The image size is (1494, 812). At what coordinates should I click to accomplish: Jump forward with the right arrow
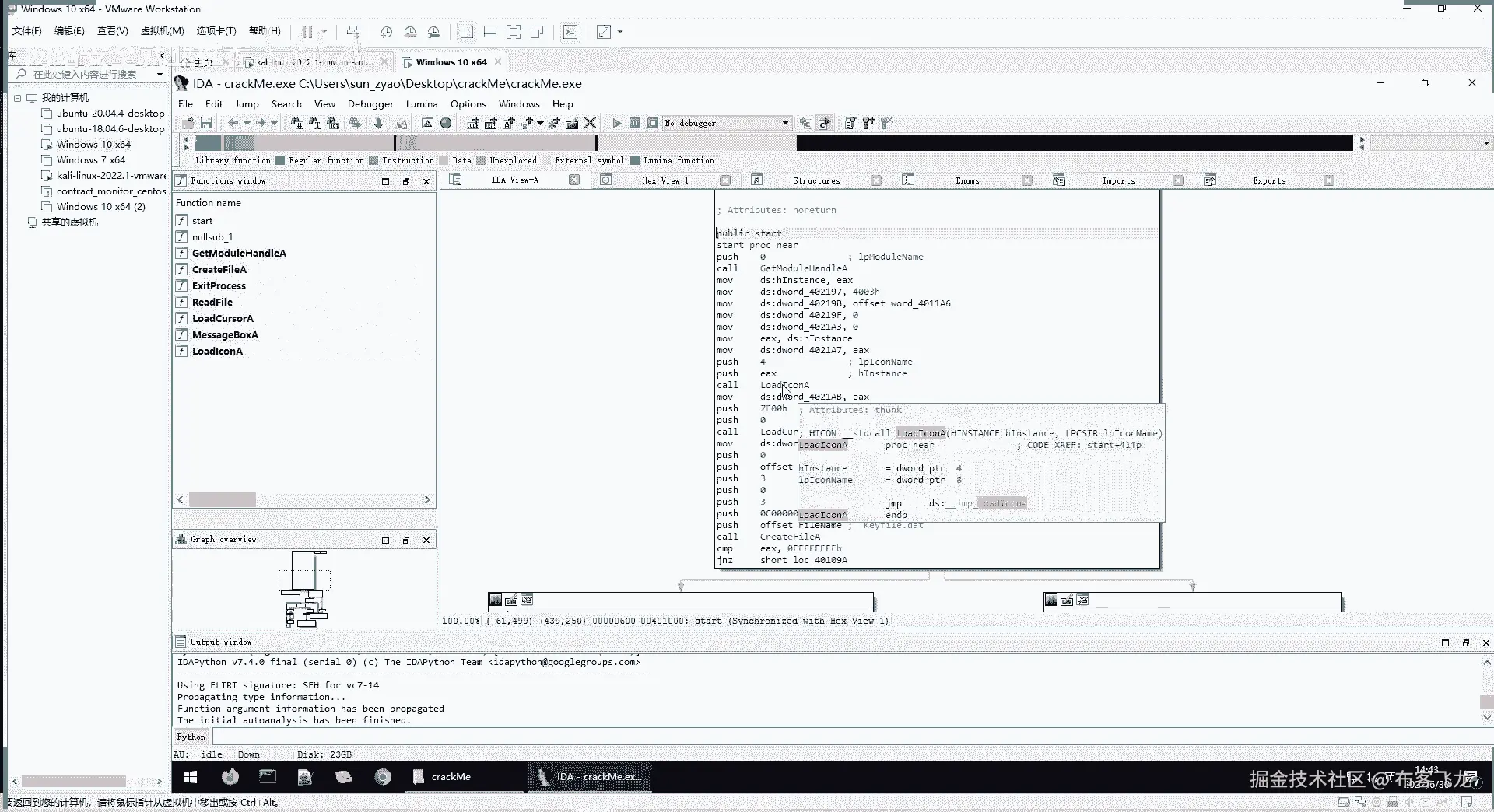(x=261, y=123)
